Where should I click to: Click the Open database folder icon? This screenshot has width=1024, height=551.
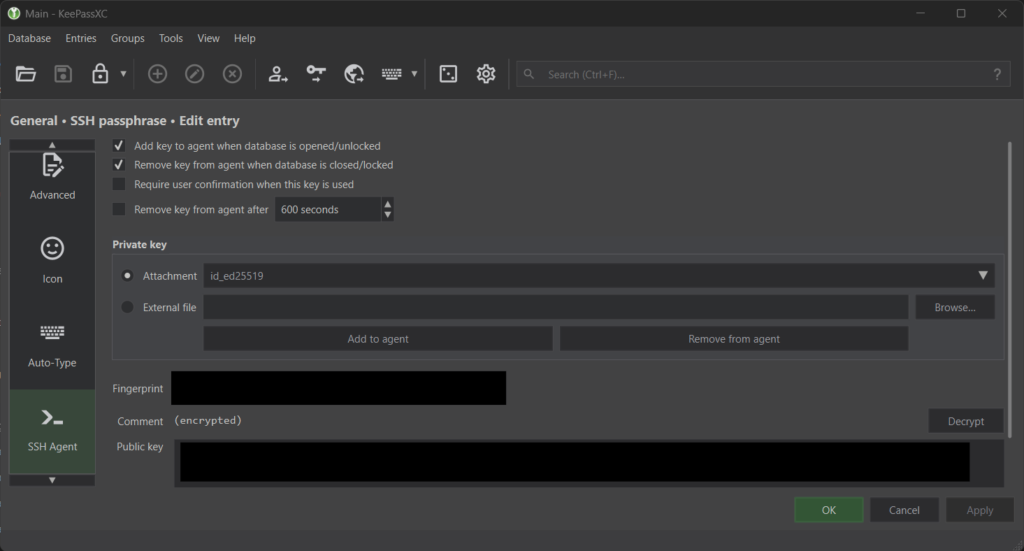(25, 74)
